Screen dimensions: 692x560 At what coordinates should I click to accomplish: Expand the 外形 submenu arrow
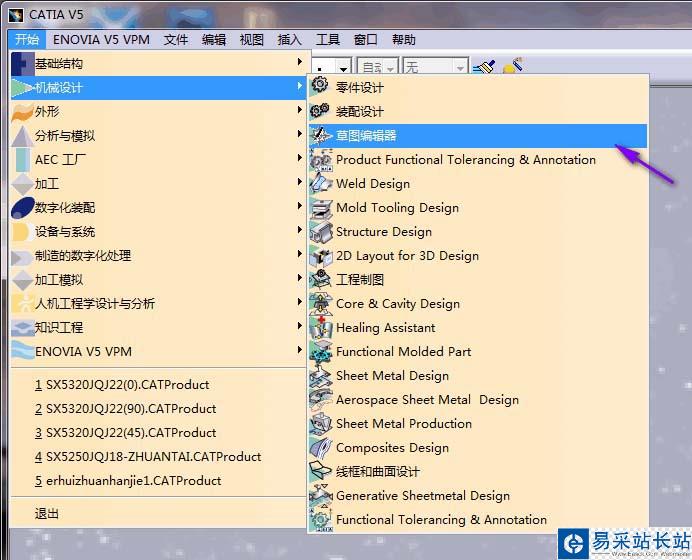[300, 109]
